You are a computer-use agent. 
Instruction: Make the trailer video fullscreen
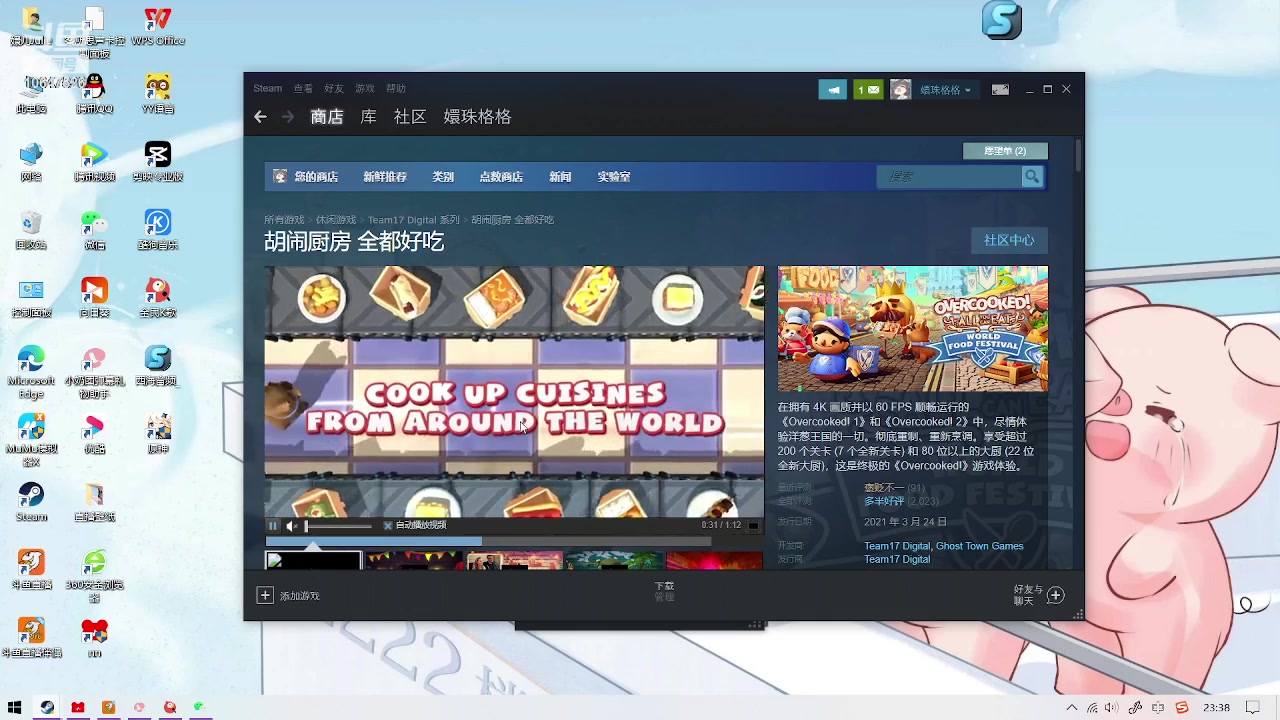(753, 525)
